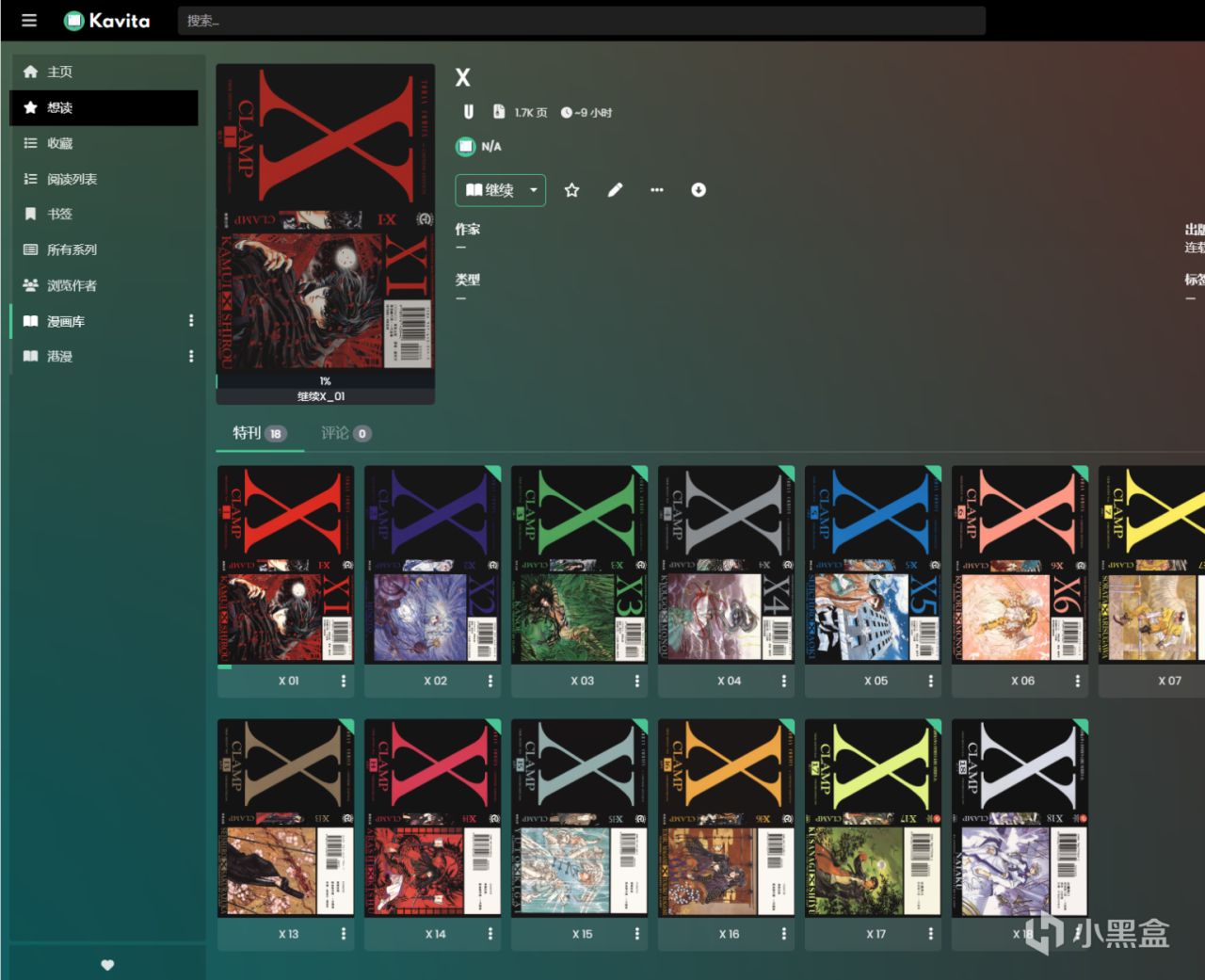This screenshot has width=1205, height=980.
Task: Open the 漫画库 library options menu
Action: [x=191, y=321]
